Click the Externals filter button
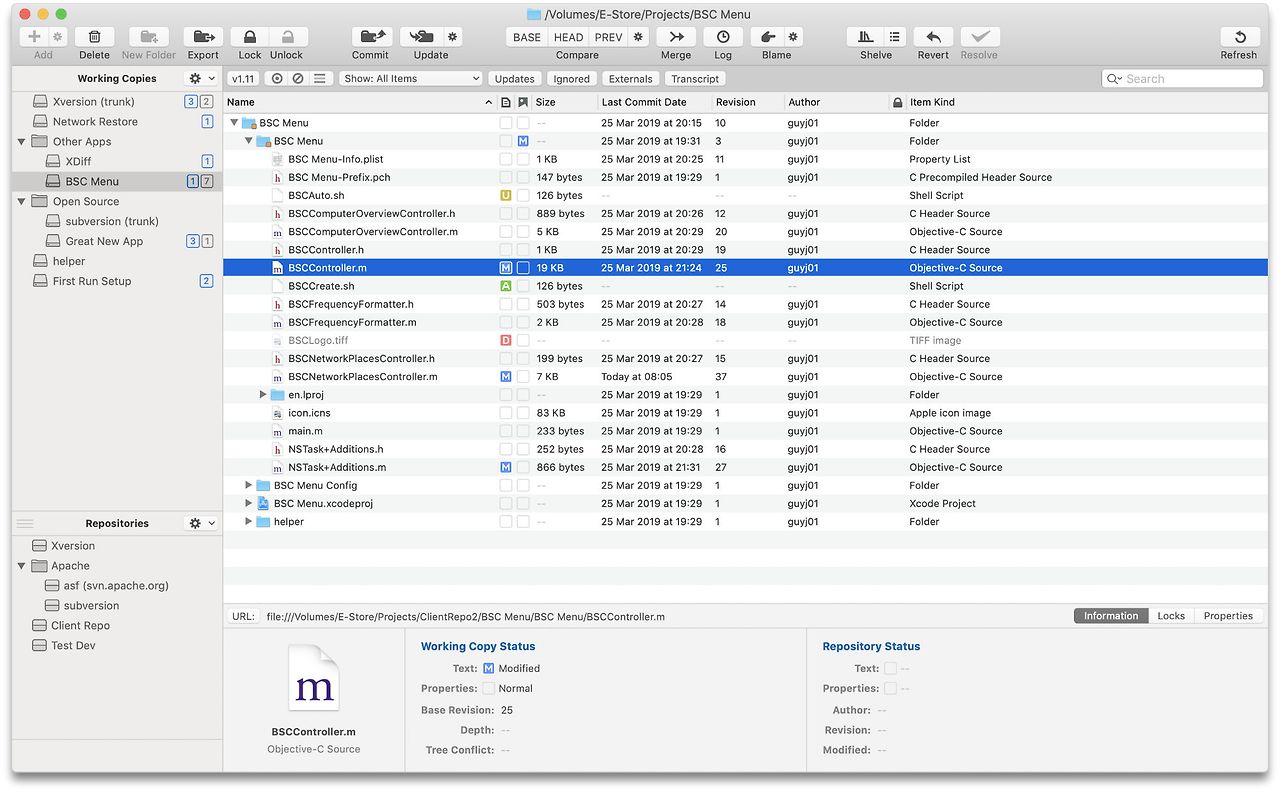Screen dimensions: 1280x792 (631, 78)
